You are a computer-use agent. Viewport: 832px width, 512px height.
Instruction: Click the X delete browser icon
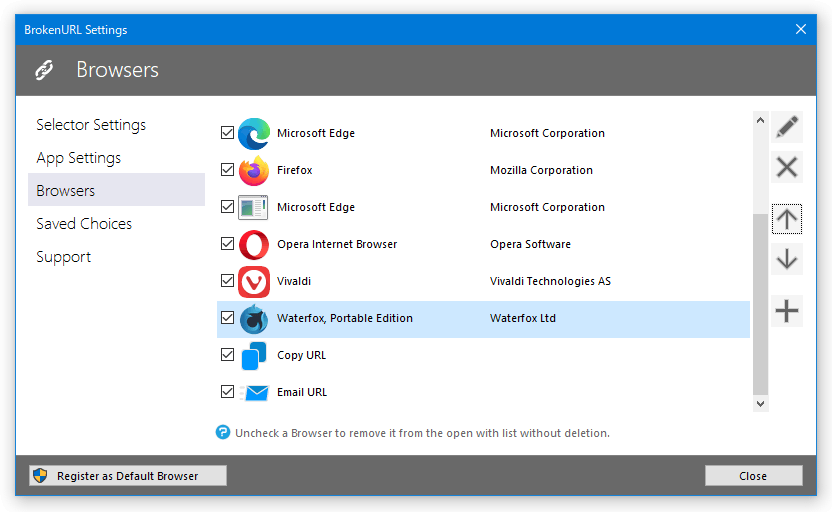786,167
